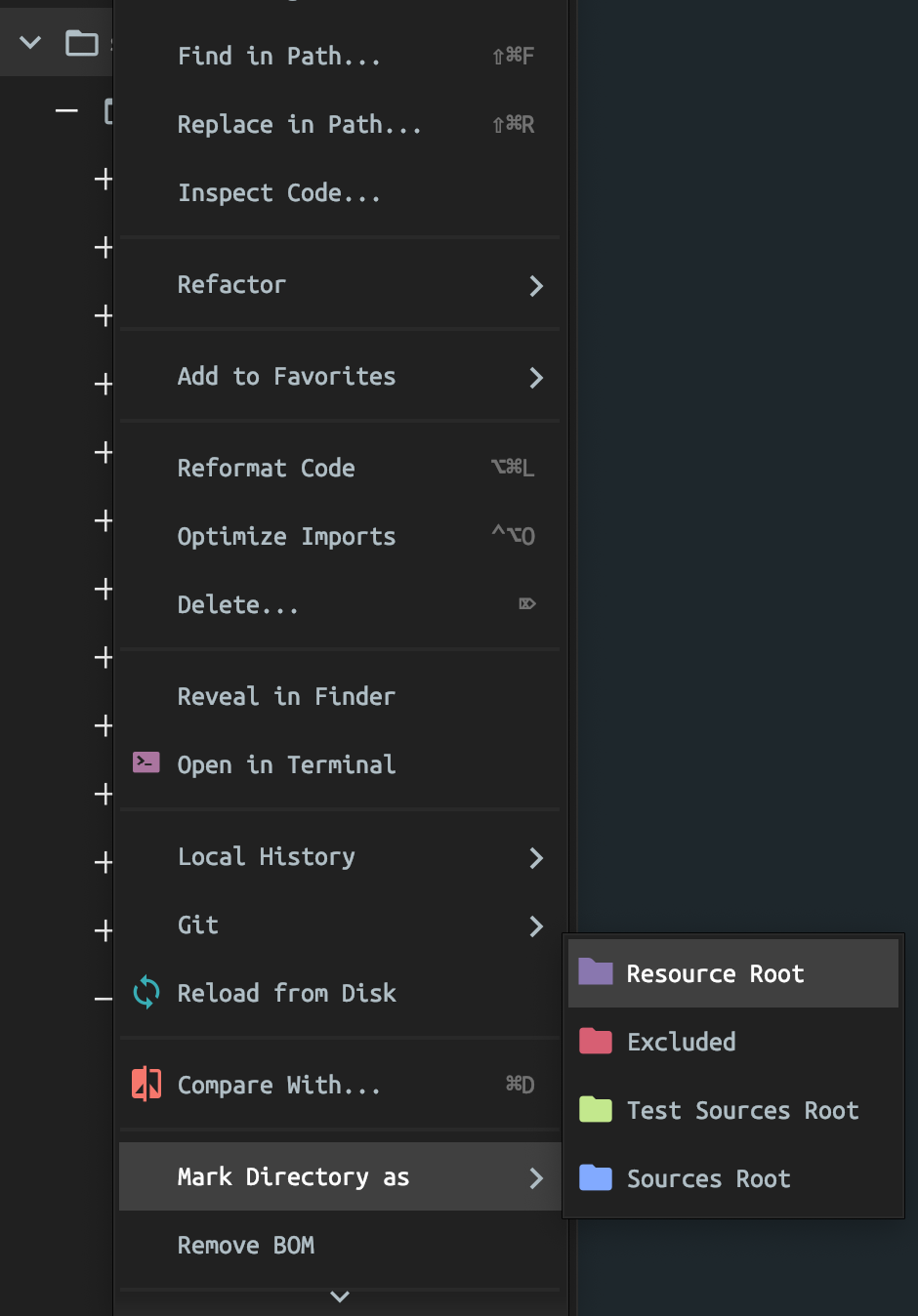This screenshot has height=1316, width=918.
Task: Trigger Reformat Code from the context menu
Action: click(x=266, y=468)
